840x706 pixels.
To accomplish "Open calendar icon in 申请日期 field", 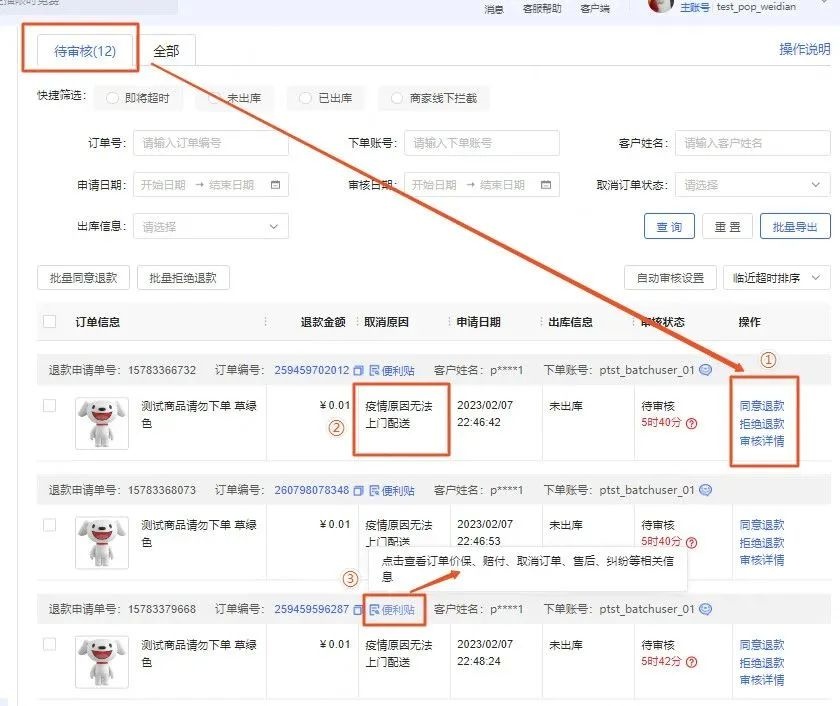I will point(275,185).
